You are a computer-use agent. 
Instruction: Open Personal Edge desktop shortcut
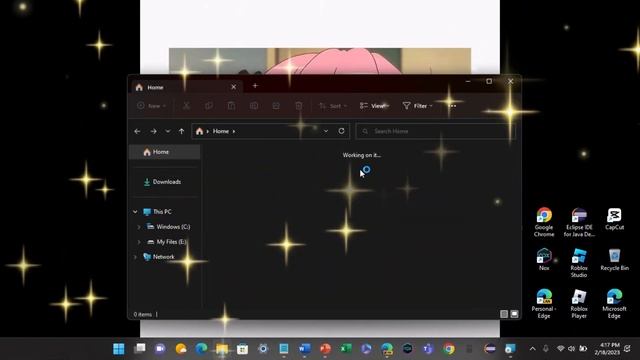tap(544, 304)
